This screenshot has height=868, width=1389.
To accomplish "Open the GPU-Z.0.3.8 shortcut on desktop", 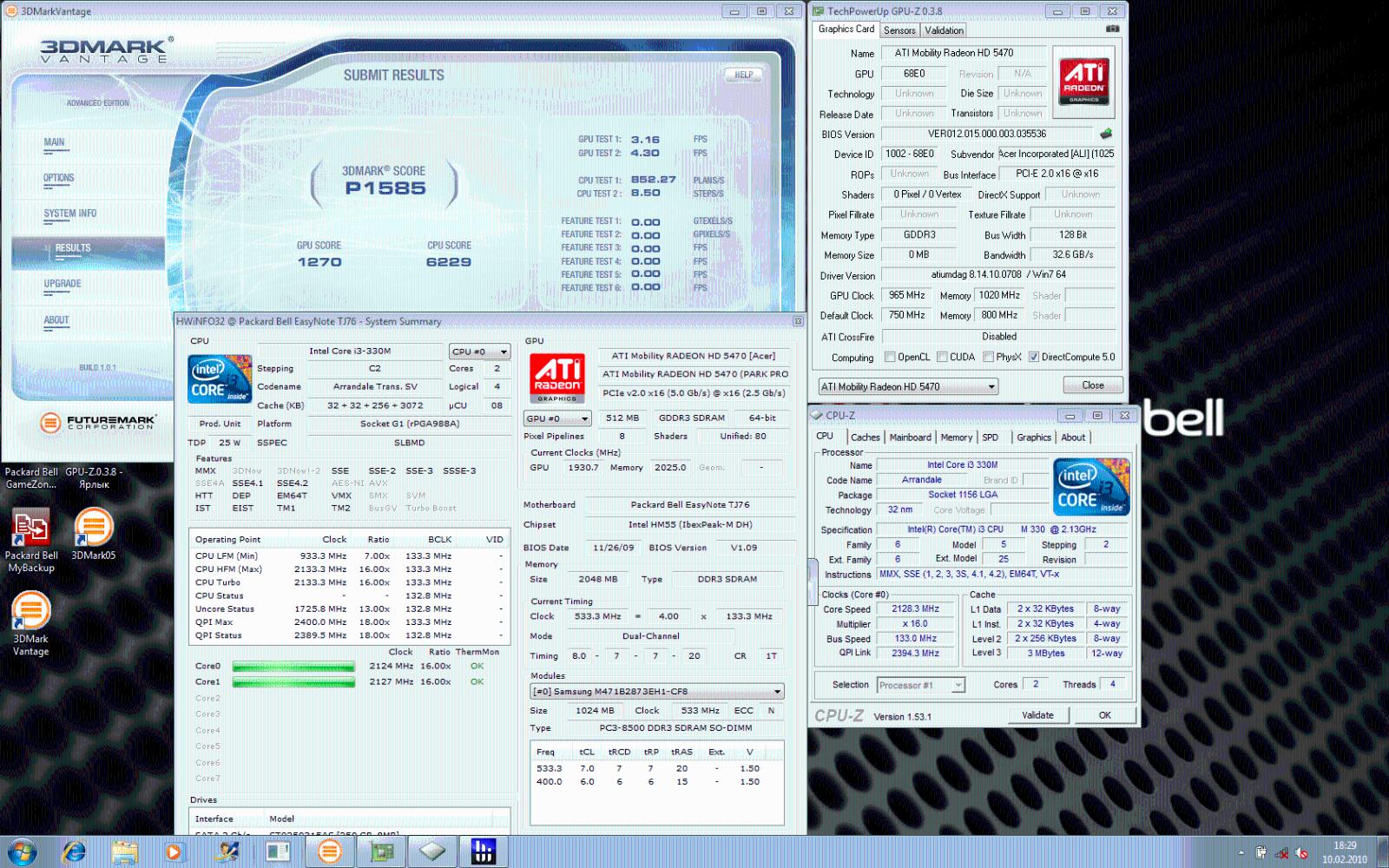I will (94, 478).
